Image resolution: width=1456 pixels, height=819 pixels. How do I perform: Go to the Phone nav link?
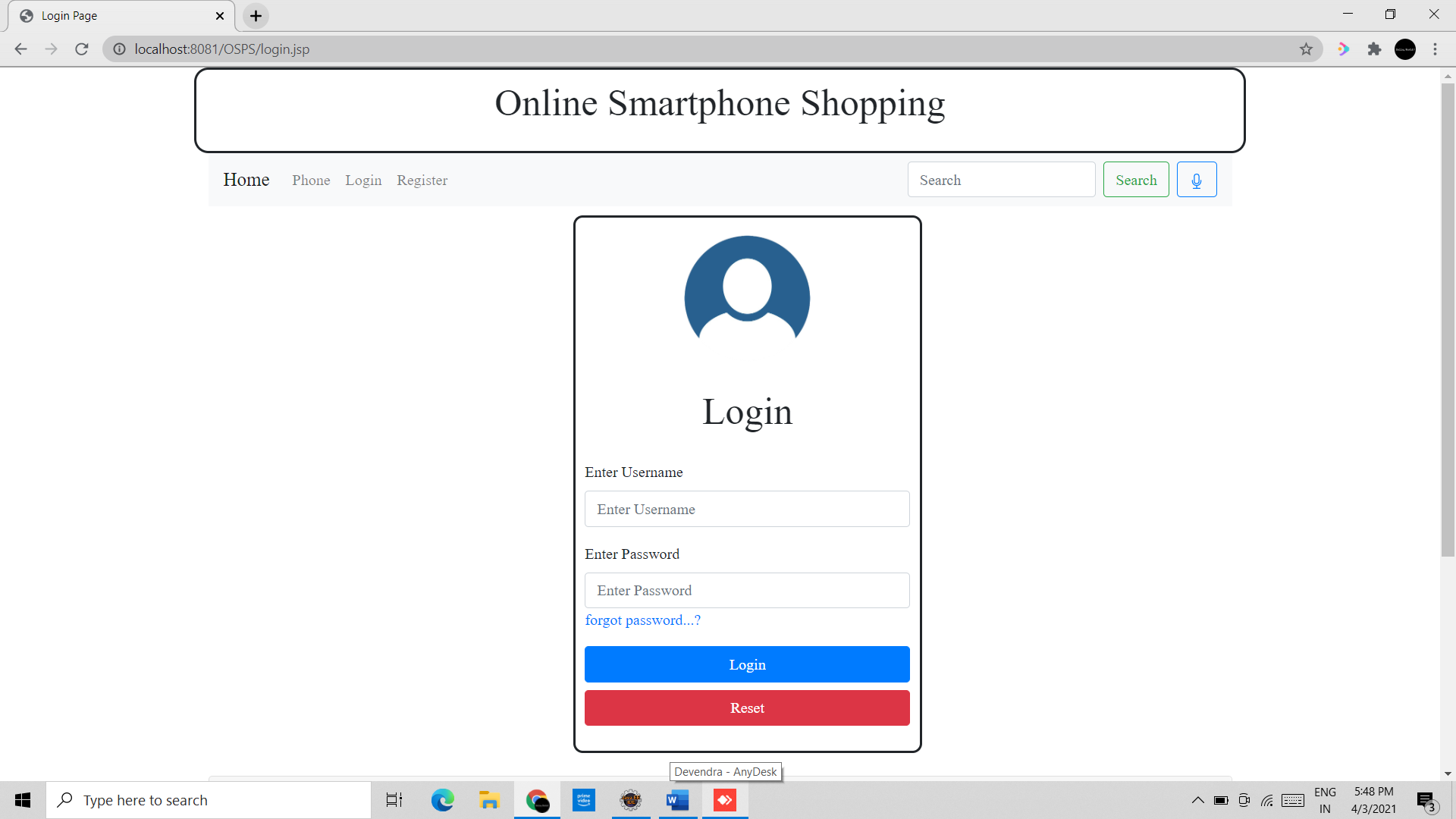coord(311,180)
